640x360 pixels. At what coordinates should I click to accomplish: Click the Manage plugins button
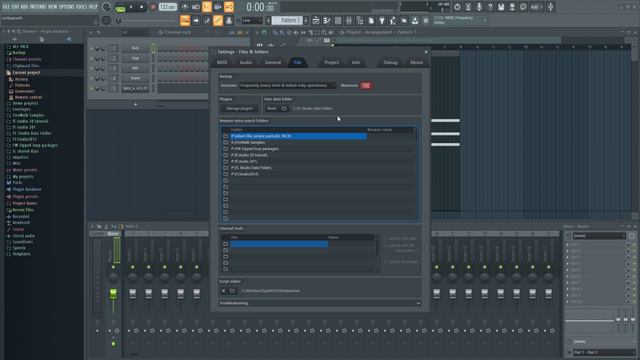pos(239,109)
